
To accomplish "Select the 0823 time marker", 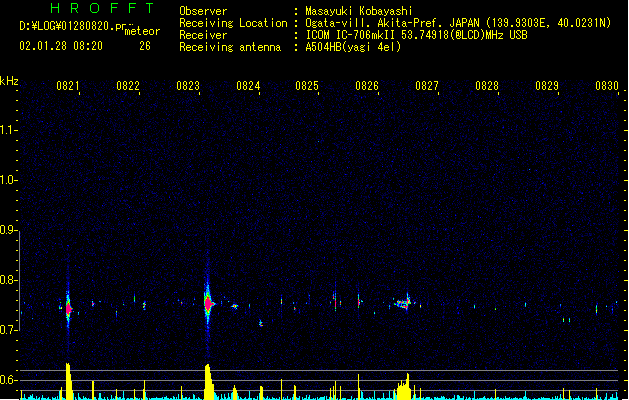I will 188,86.
